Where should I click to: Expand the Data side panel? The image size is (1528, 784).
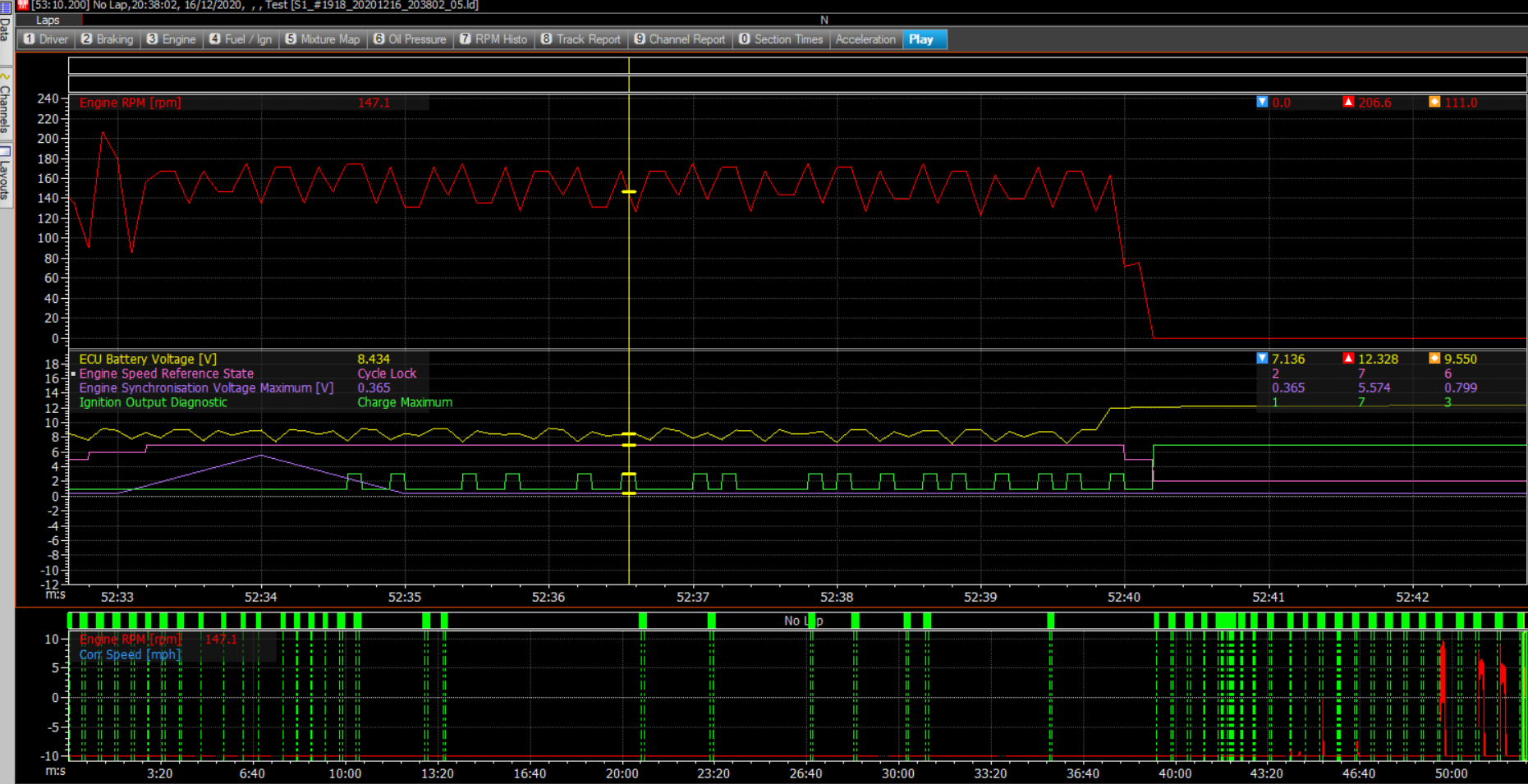coord(5,31)
